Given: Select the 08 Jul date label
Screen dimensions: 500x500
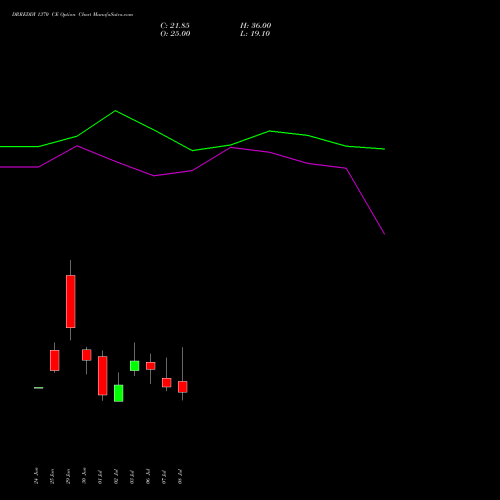Looking at the screenshot, I should point(180,476).
